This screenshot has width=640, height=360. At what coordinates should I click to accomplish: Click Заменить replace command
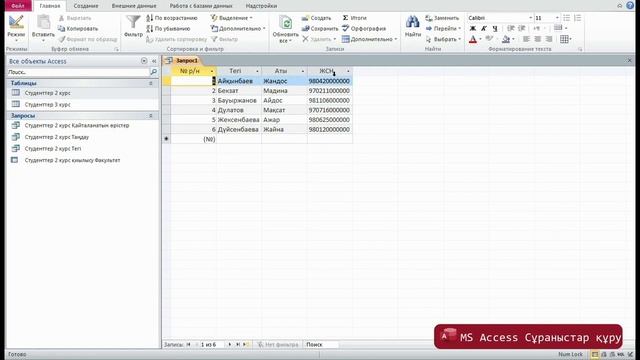[x=442, y=18]
